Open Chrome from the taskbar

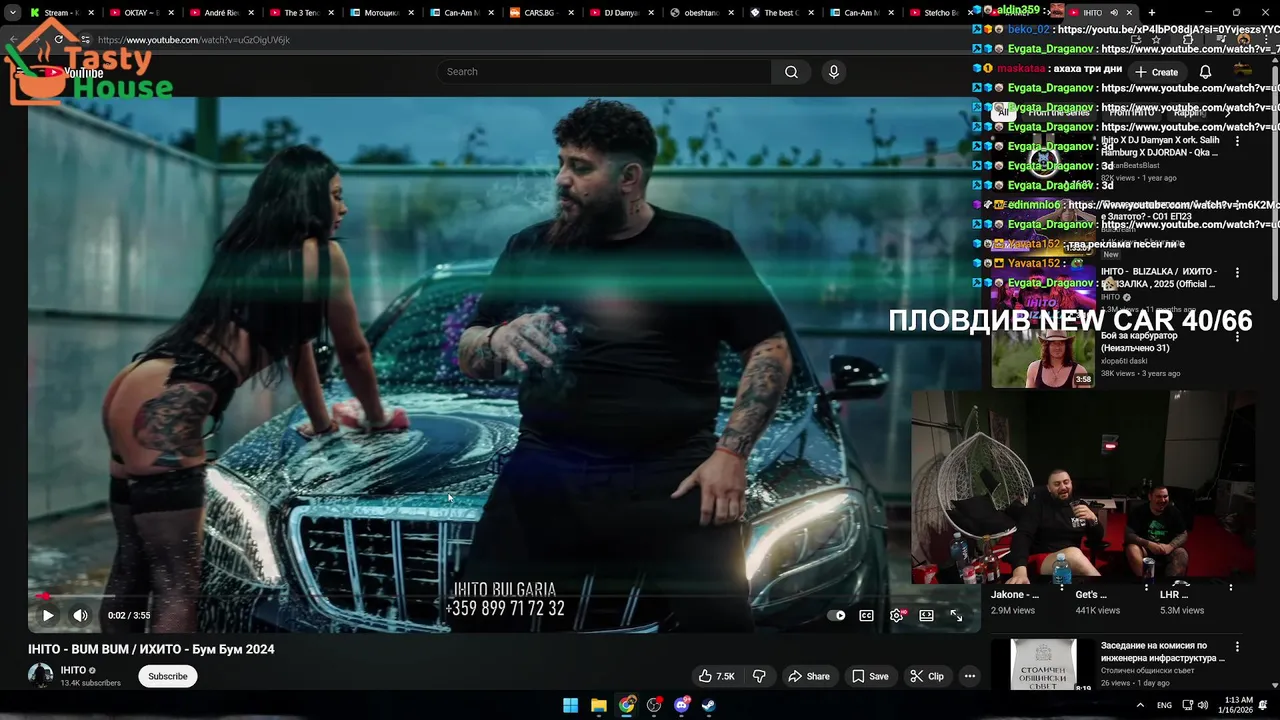tap(626, 705)
